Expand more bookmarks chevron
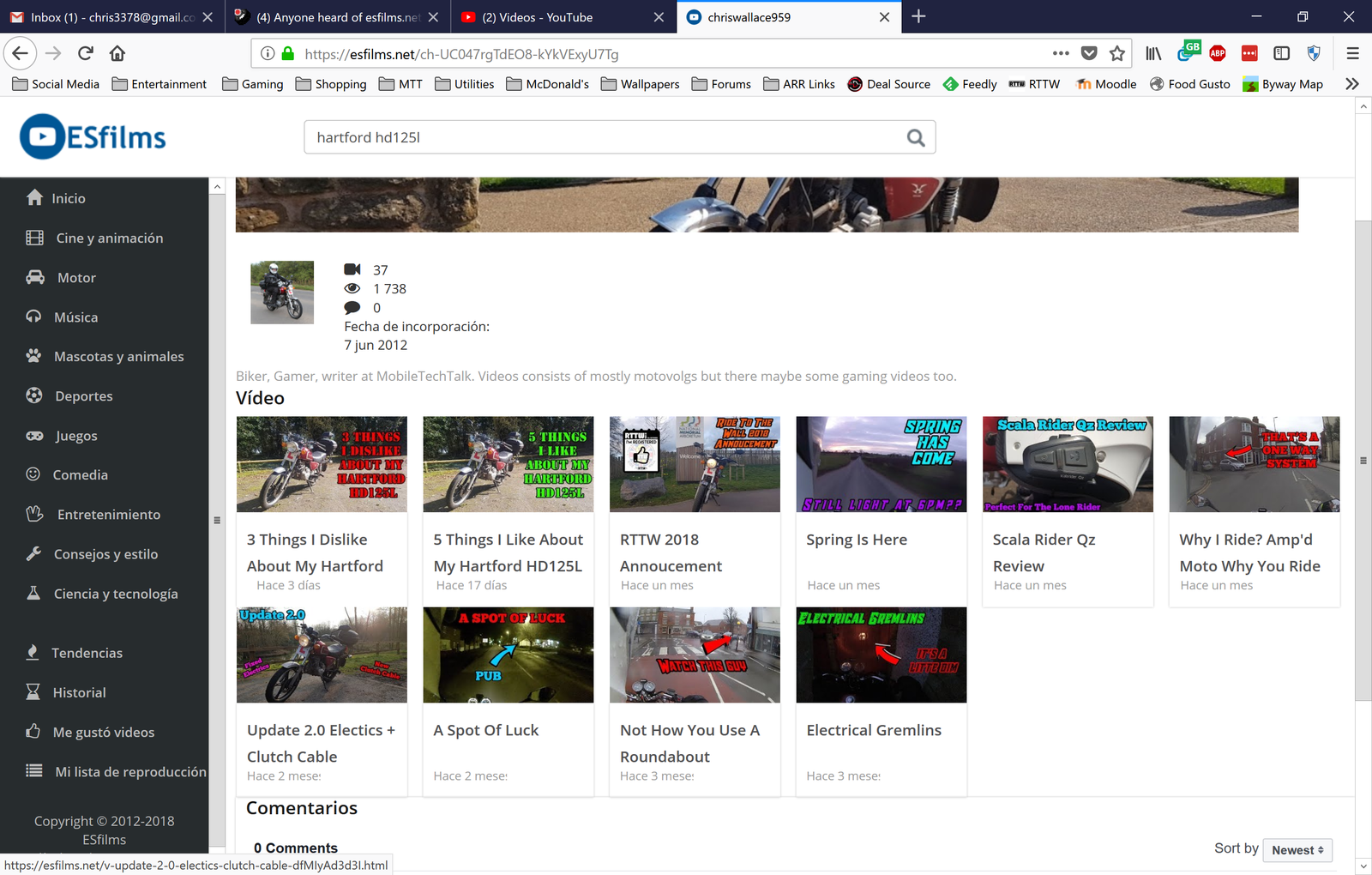This screenshot has height=875, width=1372. pyautogui.click(x=1352, y=83)
